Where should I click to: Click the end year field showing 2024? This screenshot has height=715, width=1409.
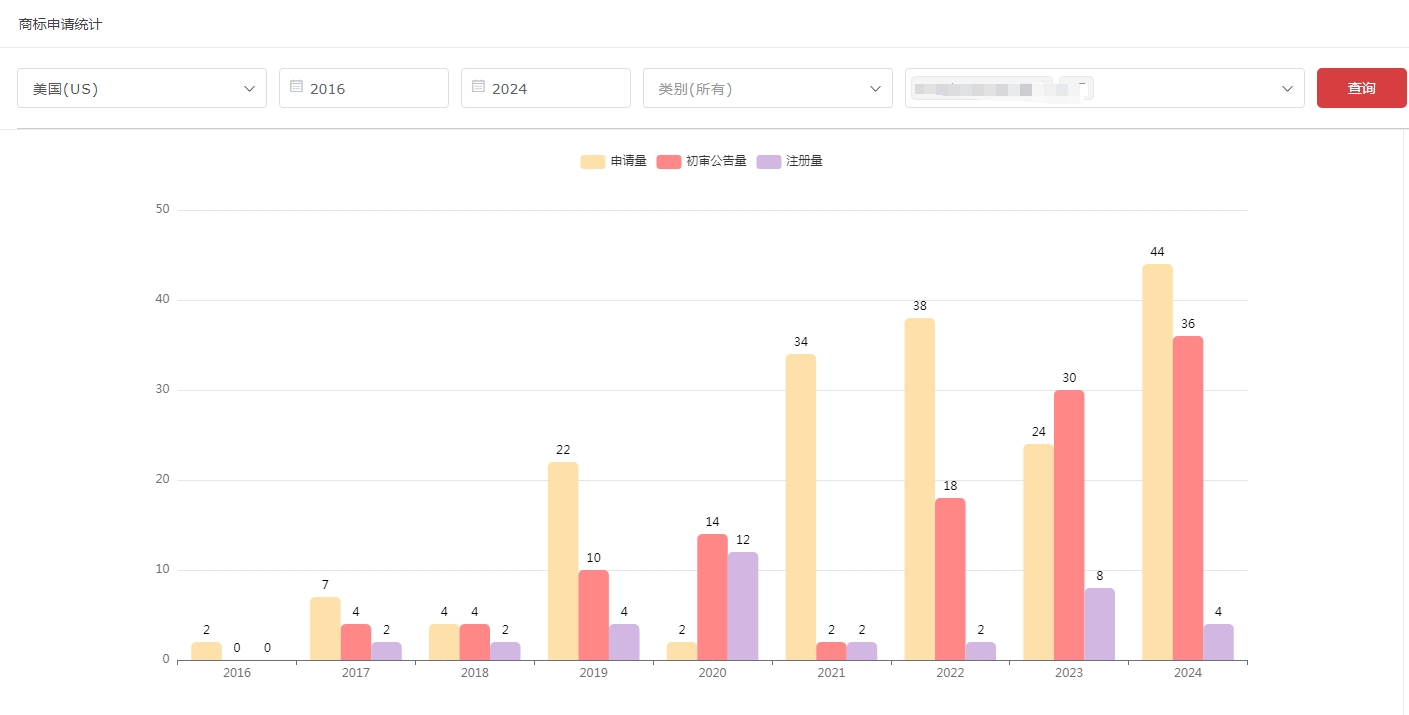pyautogui.click(x=552, y=89)
